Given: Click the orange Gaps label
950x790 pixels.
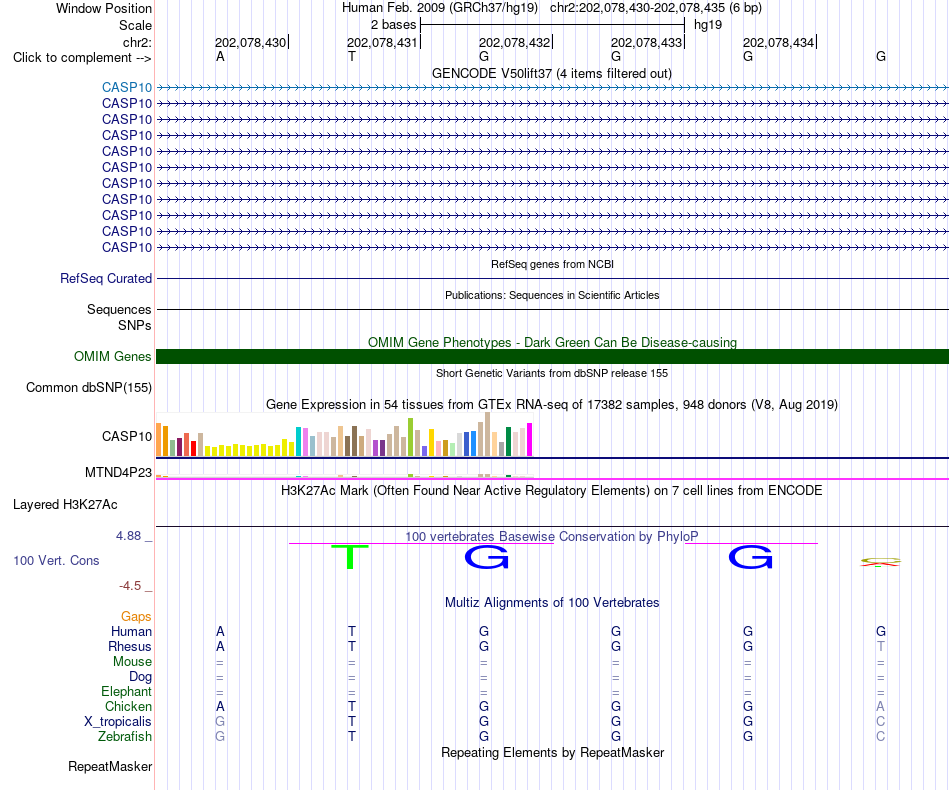Looking at the screenshot, I should (136, 616).
